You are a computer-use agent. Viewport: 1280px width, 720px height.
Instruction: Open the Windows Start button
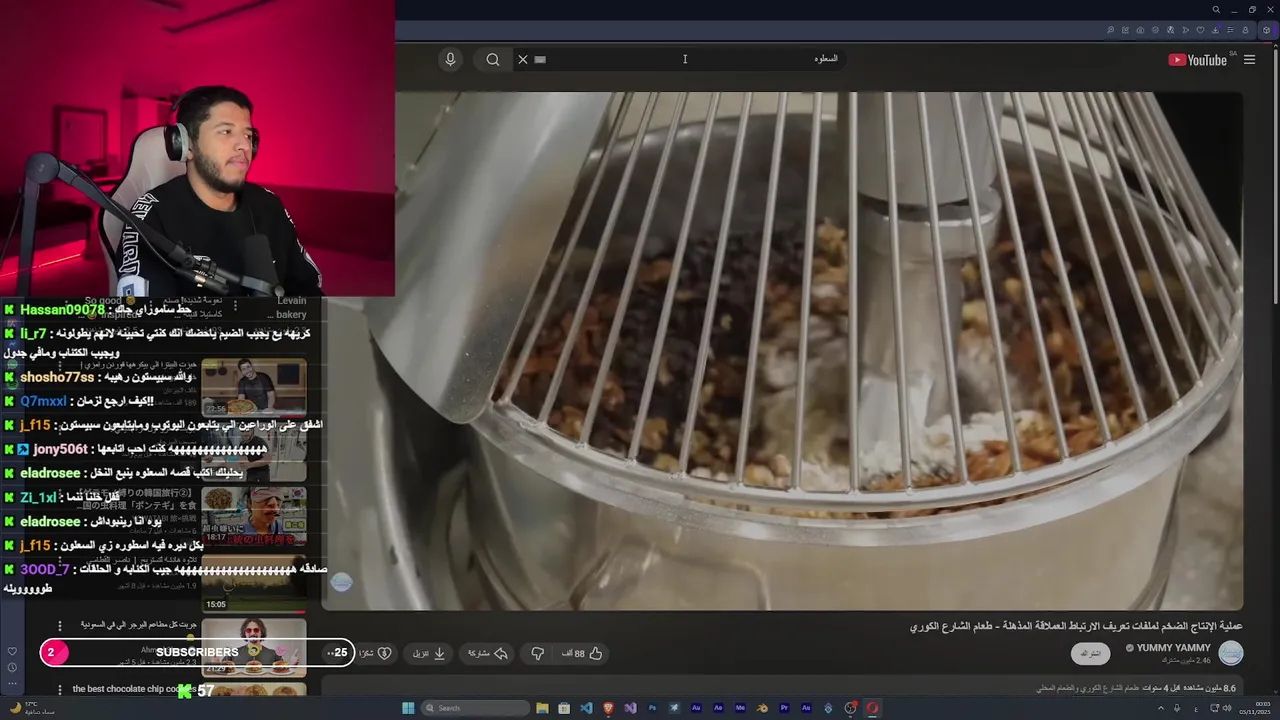click(x=408, y=708)
